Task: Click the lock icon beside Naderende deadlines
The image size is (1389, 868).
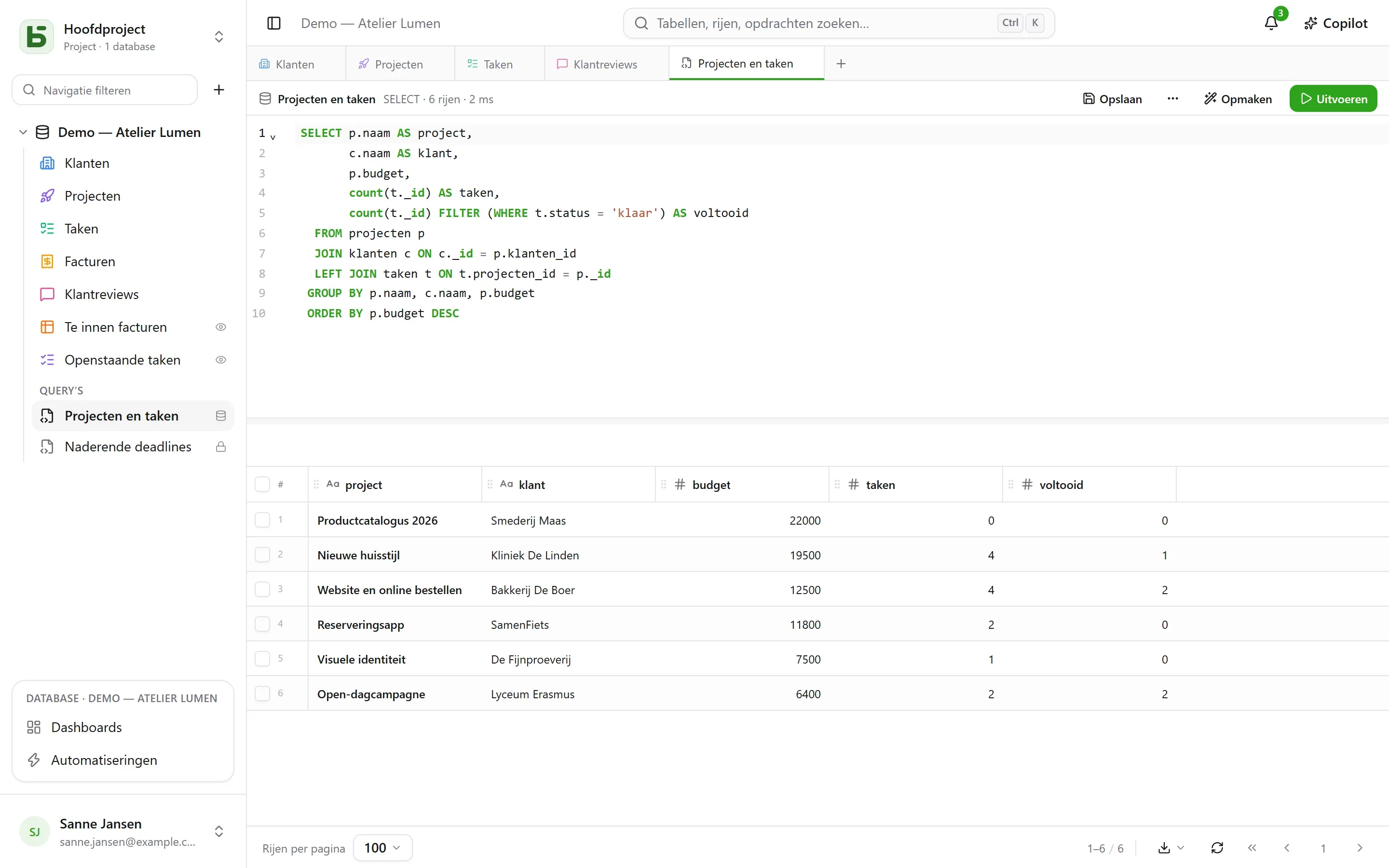Action: [x=220, y=447]
